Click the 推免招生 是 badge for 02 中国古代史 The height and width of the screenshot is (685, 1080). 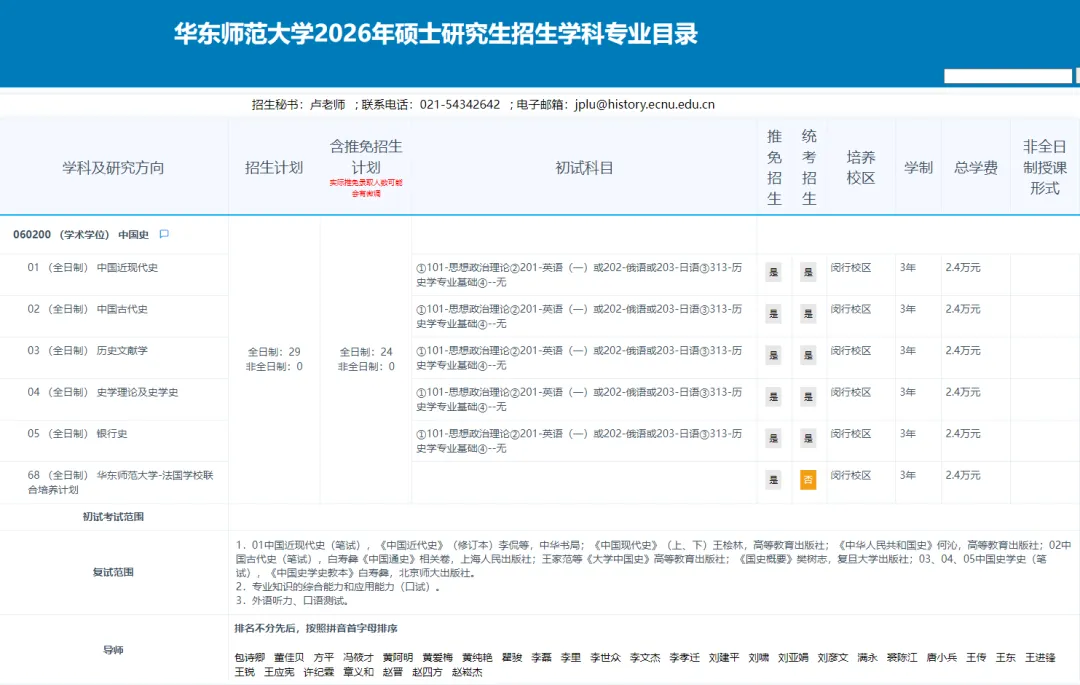[x=773, y=314]
